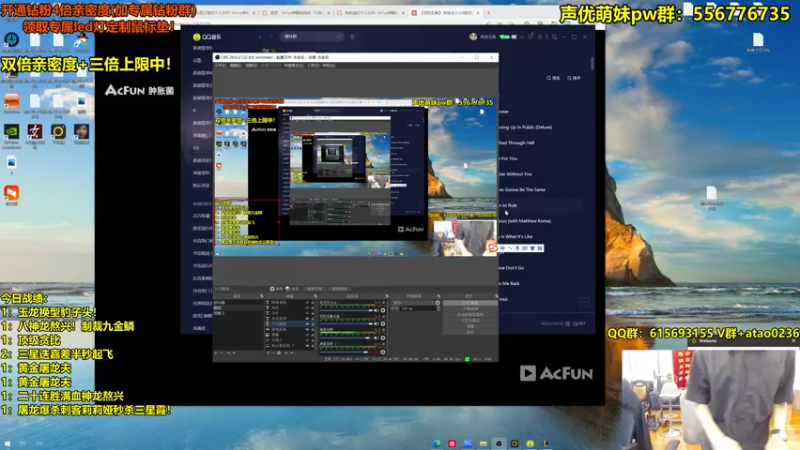Open Properties for the selected OBS source
This screenshot has width=800, height=450.
click(x=275, y=289)
